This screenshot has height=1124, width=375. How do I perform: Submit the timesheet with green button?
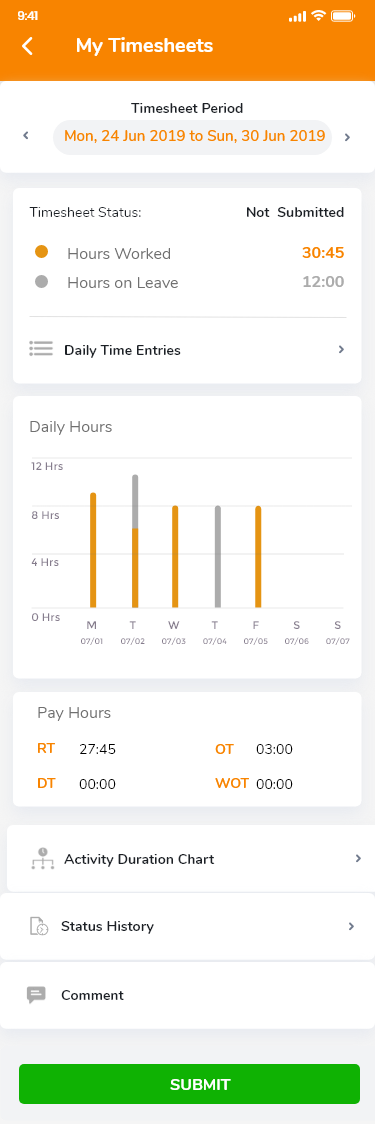pos(189,1084)
